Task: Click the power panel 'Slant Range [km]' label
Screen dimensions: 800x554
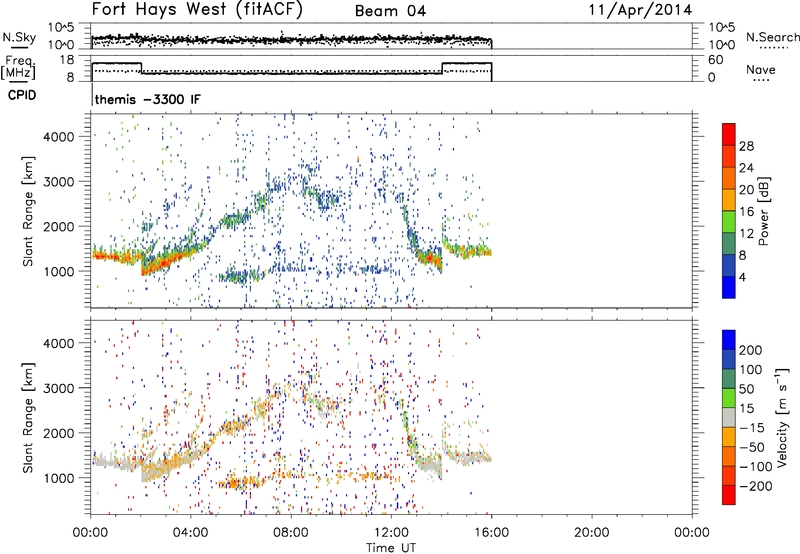Action: point(28,211)
